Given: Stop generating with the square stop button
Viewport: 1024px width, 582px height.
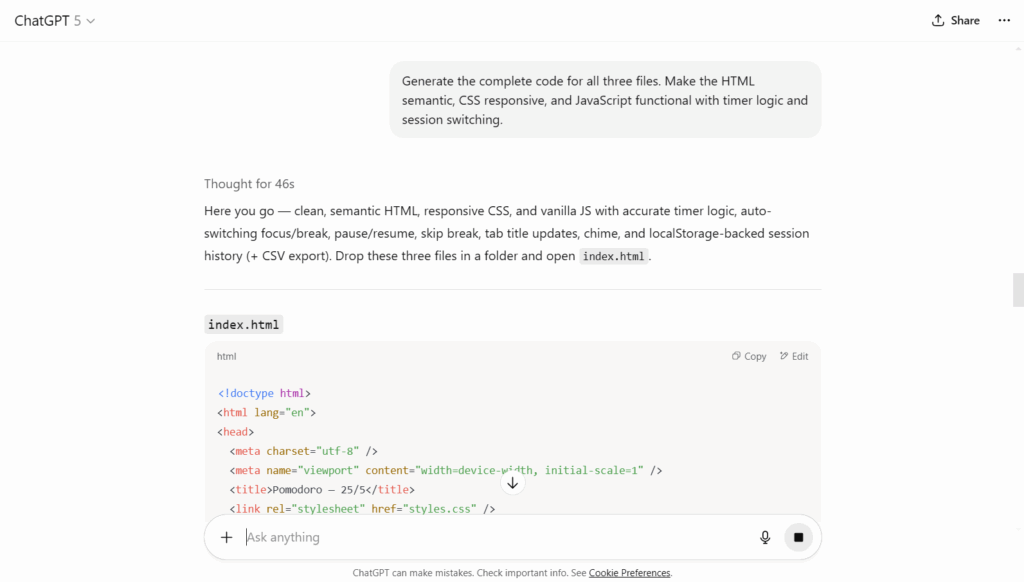Looking at the screenshot, I should [798, 537].
